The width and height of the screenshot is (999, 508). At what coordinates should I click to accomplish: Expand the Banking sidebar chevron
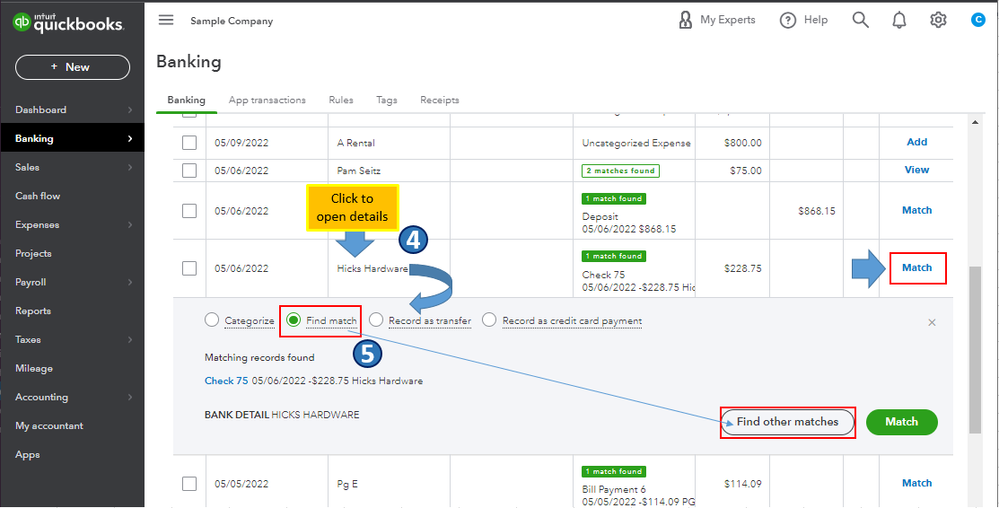pyautogui.click(x=130, y=138)
